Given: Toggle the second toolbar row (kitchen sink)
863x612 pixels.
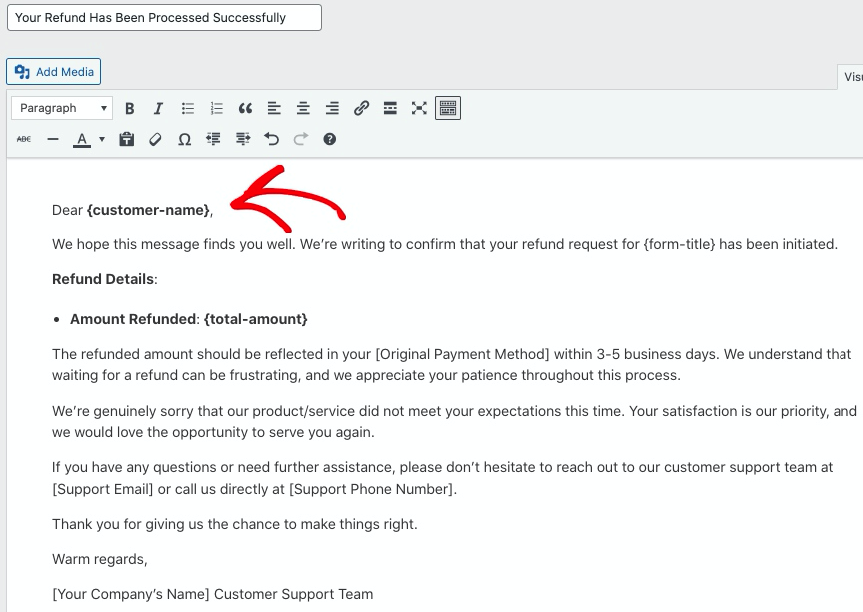Looking at the screenshot, I should pos(448,108).
